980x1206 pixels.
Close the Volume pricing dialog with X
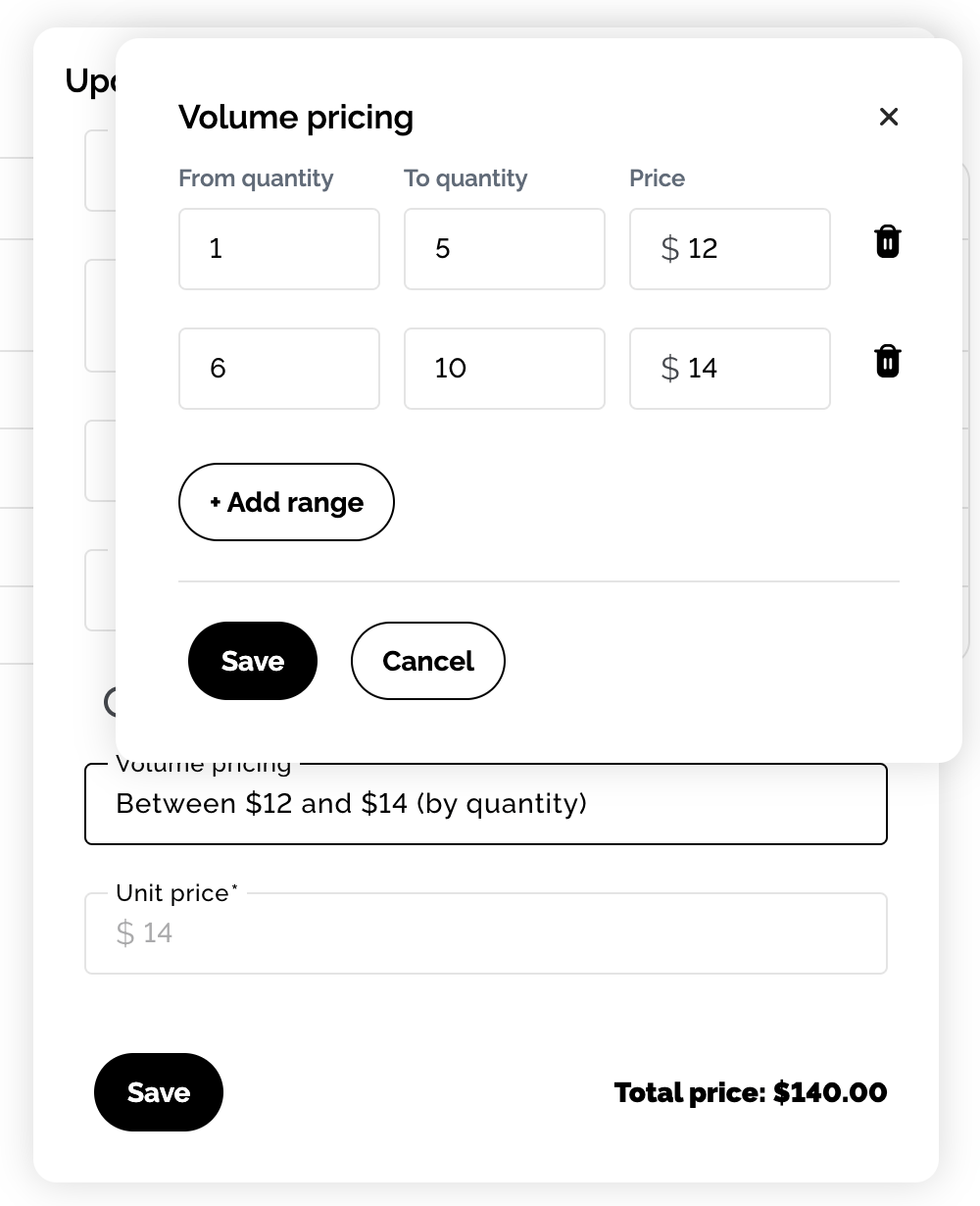pyautogui.click(x=889, y=117)
